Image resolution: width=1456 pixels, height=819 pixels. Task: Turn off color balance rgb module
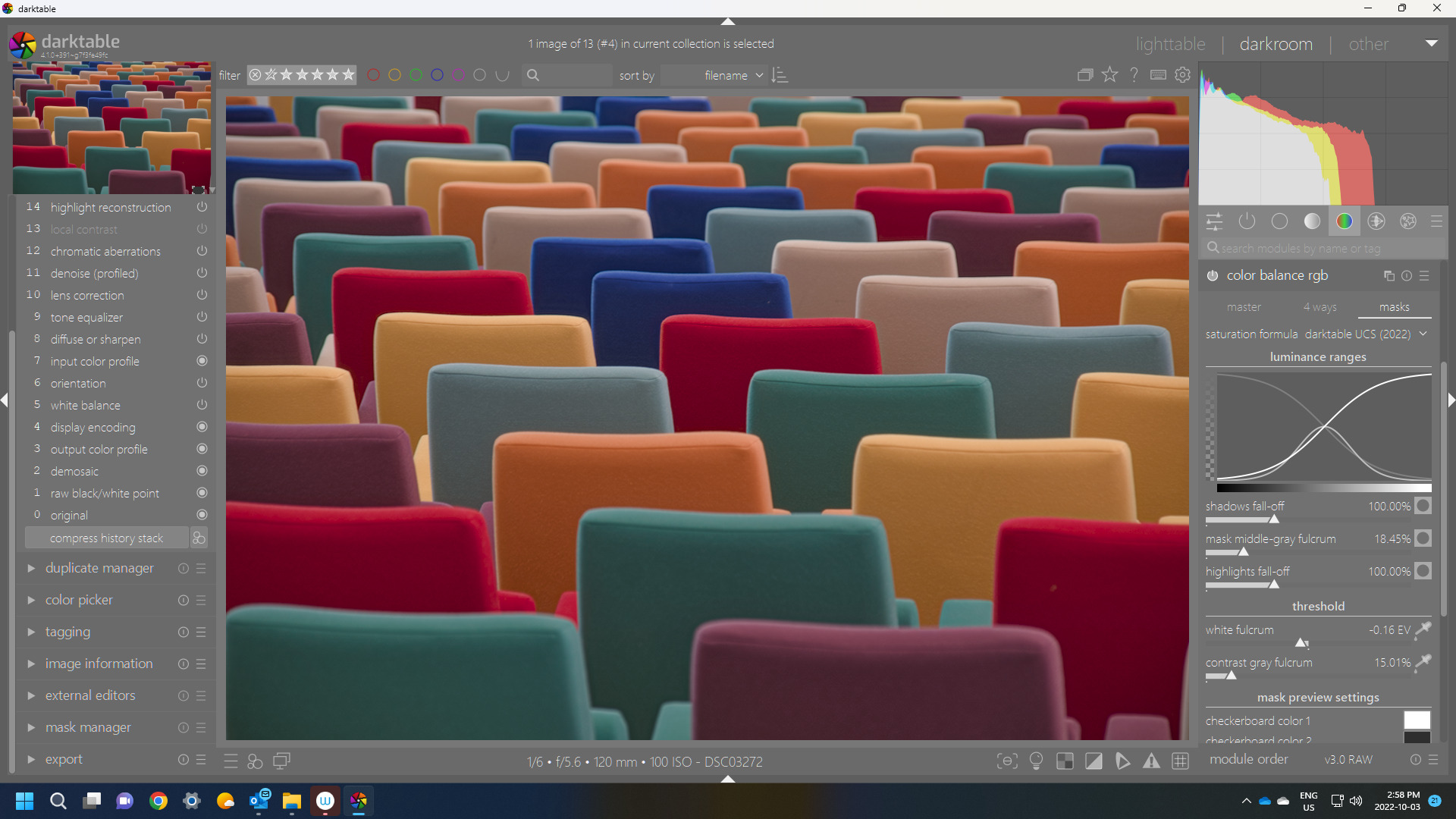click(1213, 275)
